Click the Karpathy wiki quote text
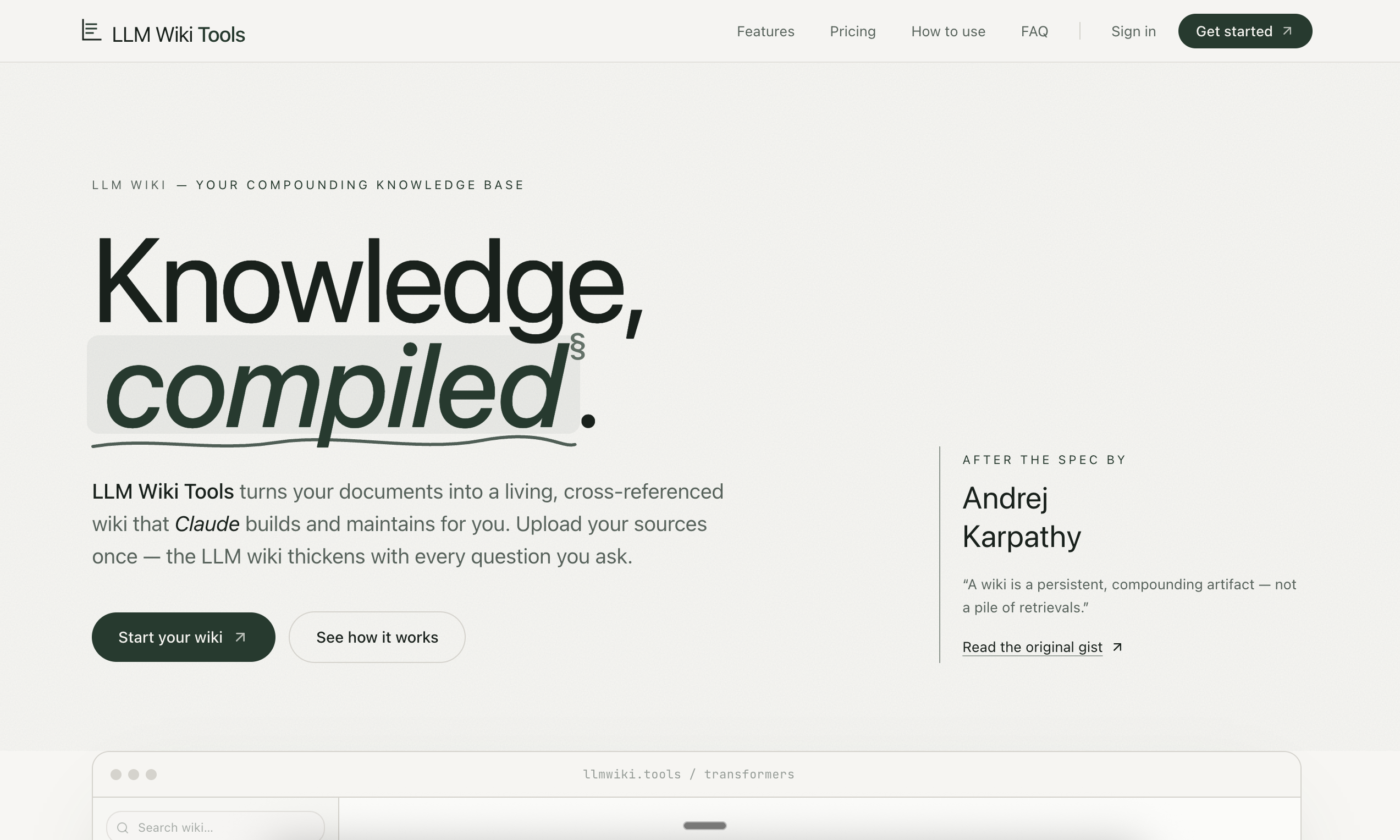1400x840 pixels. tap(1129, 595)
